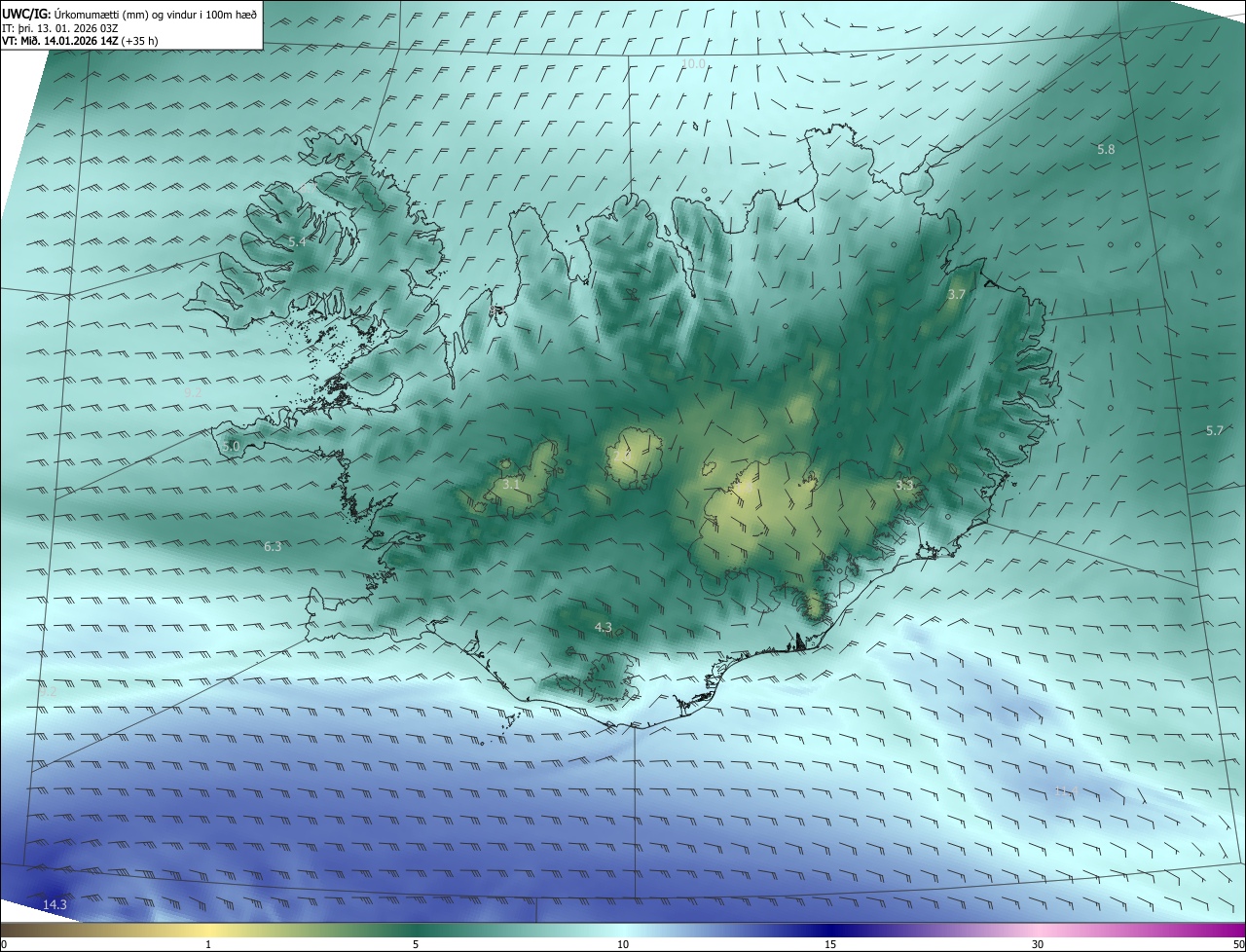Click the color scale tick label '0'
Screen dimensions: 1246x952
[x=4, y=944]
